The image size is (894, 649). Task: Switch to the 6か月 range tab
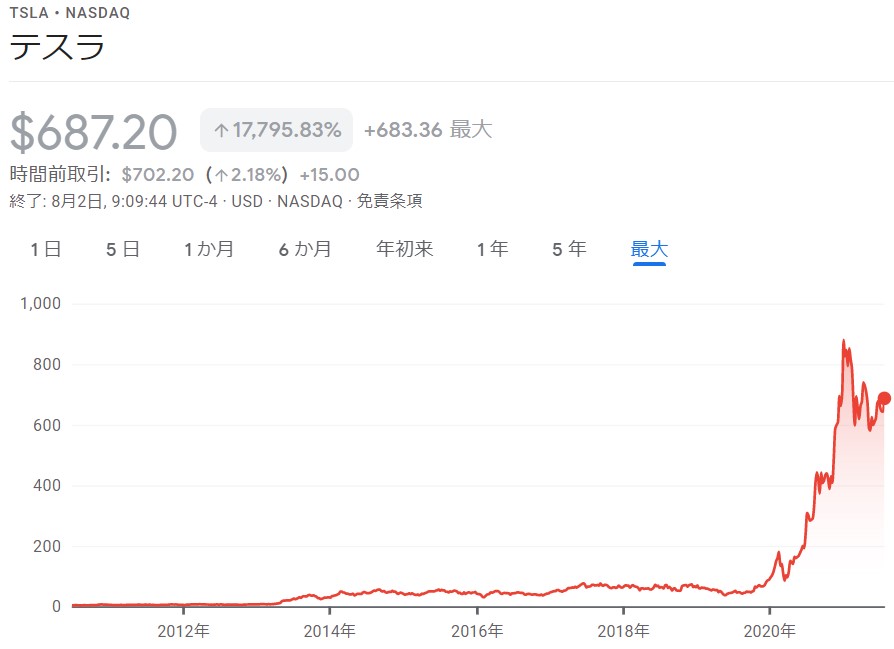305,249
